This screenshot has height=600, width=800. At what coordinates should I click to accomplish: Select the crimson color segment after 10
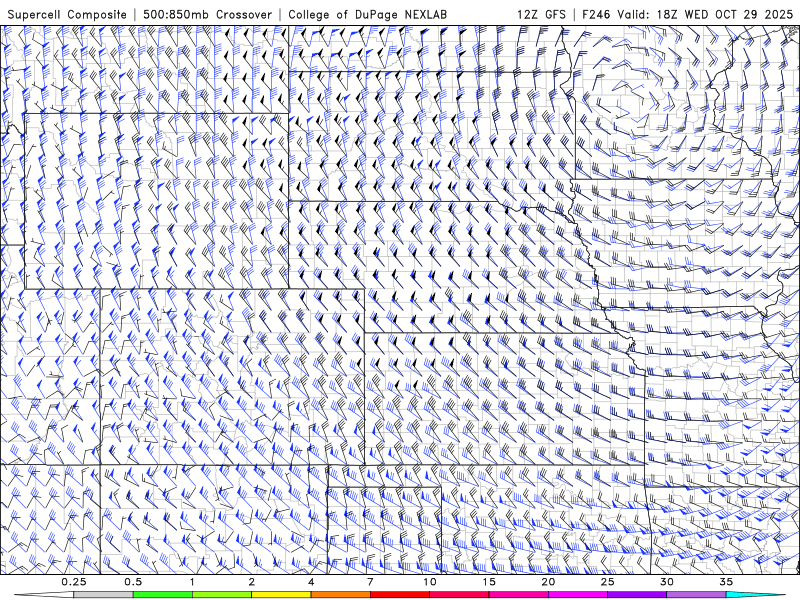459,595
